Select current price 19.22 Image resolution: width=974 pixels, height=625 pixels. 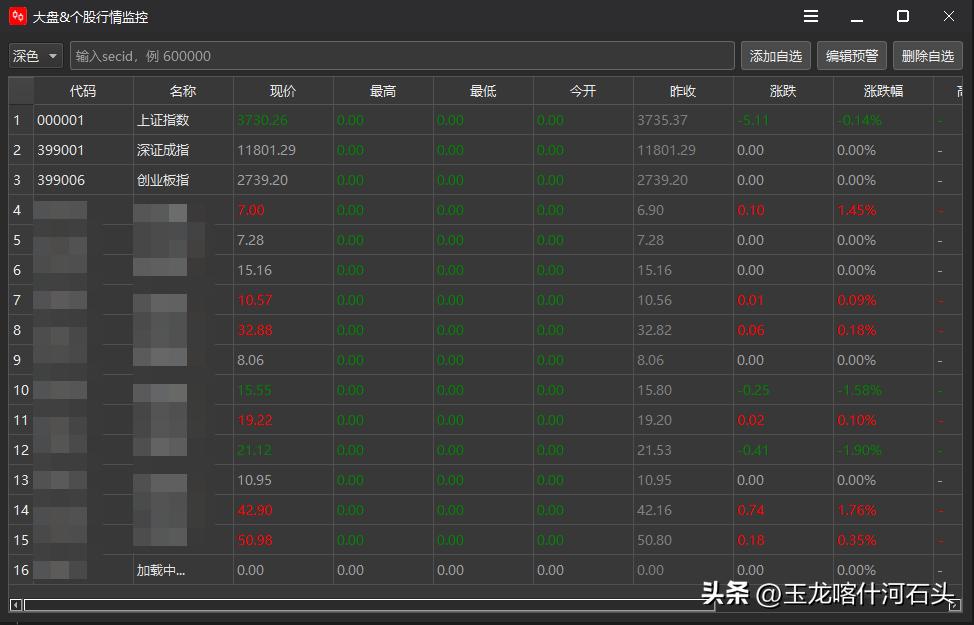283,420
